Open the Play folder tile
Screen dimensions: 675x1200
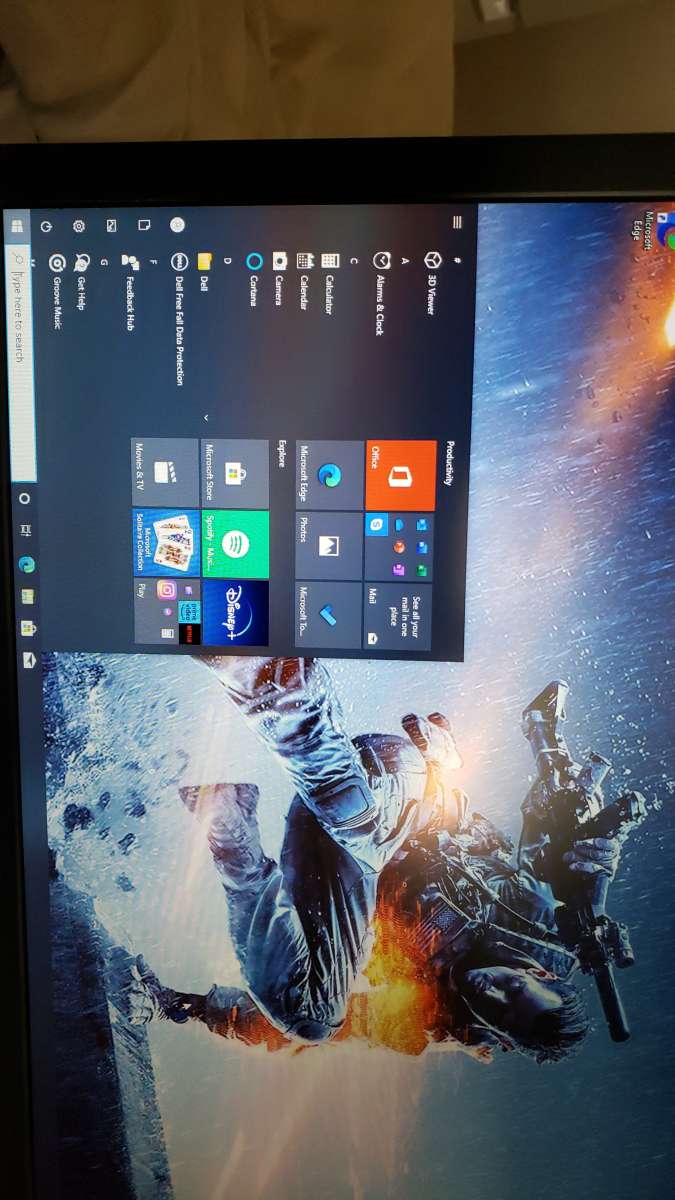click(x=167, y=612)
